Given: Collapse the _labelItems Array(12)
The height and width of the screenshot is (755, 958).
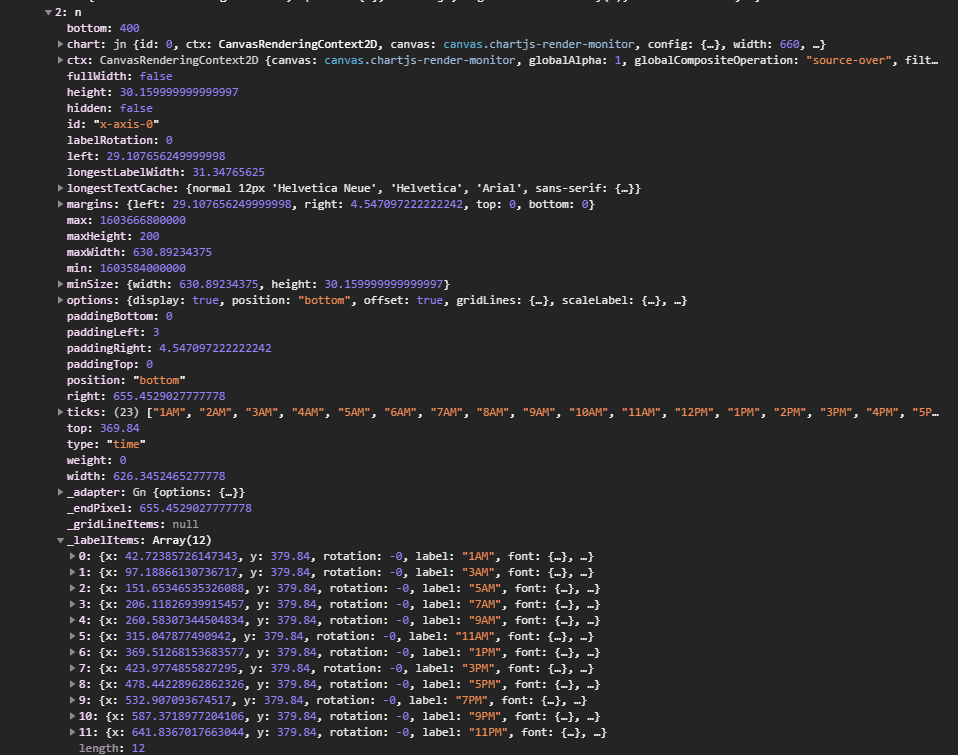Looking at the screenshot, I should [58, 539].
